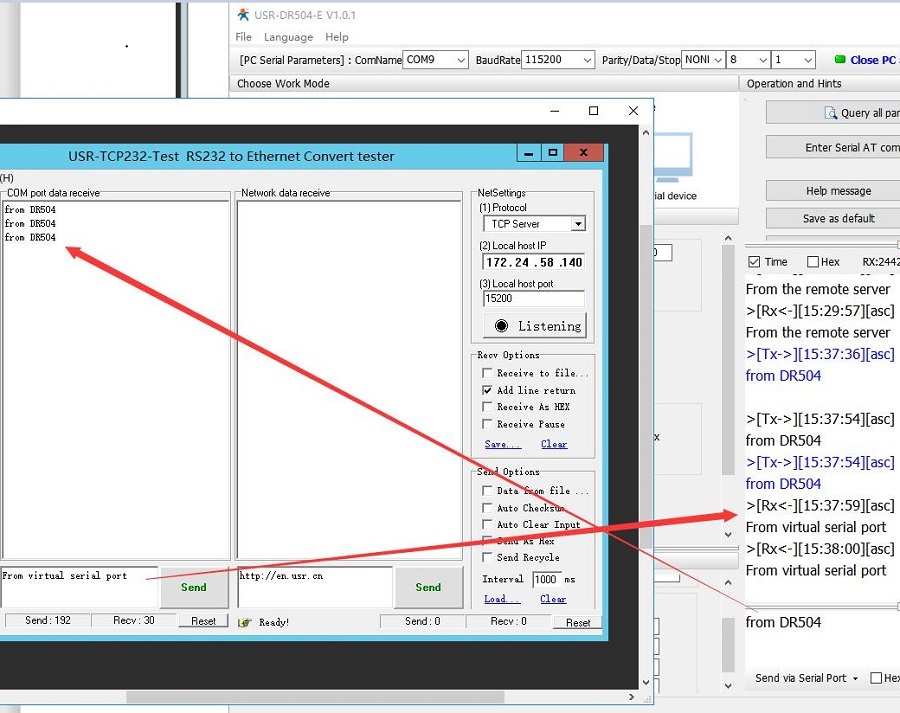Open the stop bits 1 dropdown
The height and width of the screenshot is (713, 900).
click(x=808, y=60)
